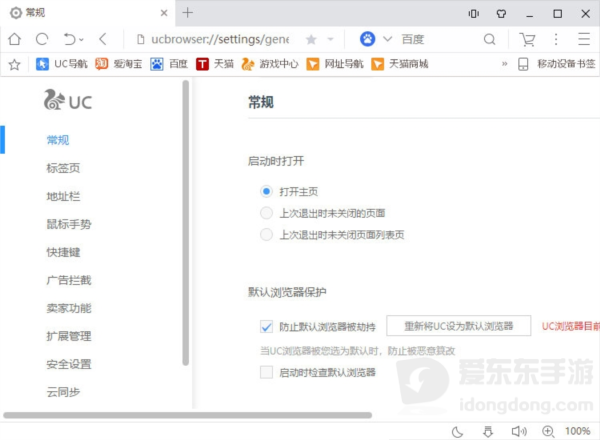Select the 常规 browser tab
The image size is (600, 440).
click(87, 13)
